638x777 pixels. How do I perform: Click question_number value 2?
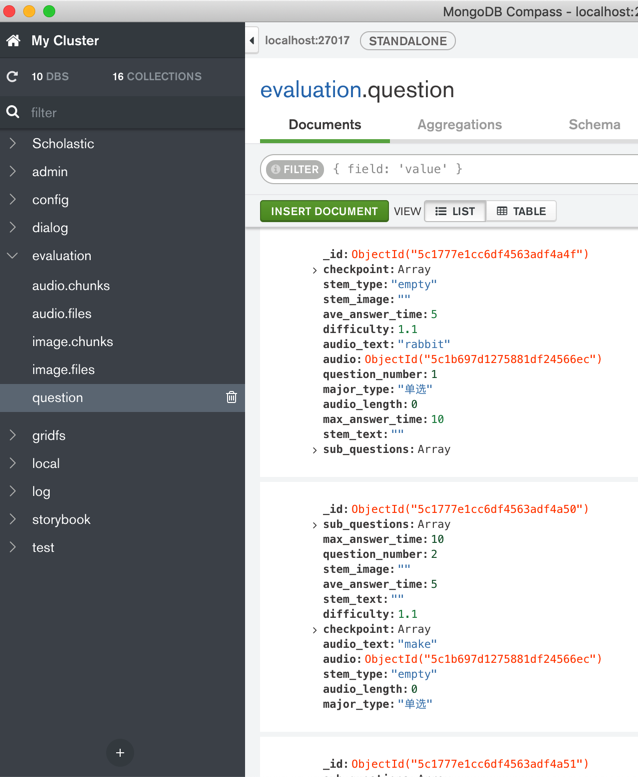click(434, 555)
